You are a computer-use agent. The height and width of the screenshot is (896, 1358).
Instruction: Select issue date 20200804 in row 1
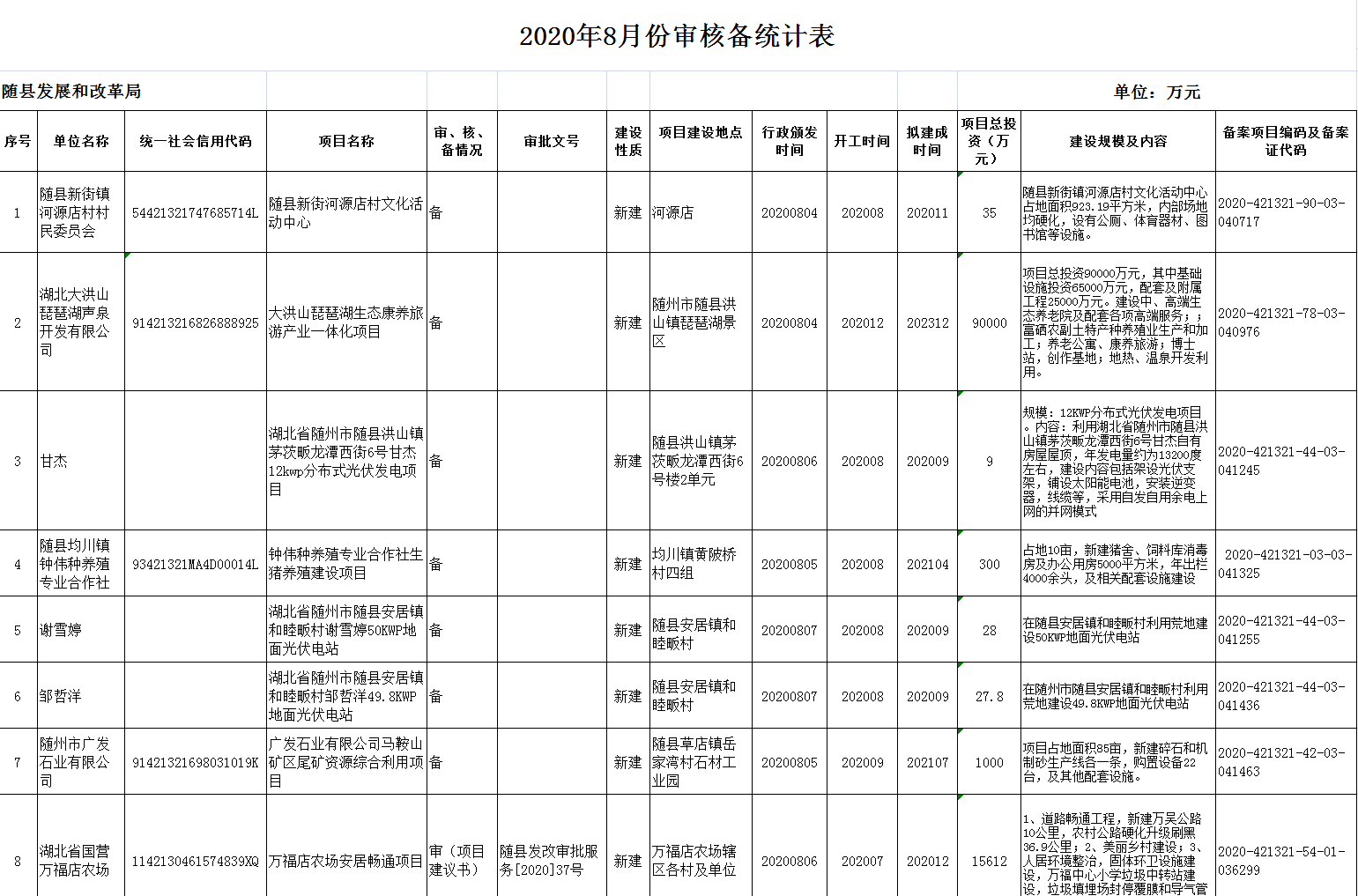pos(790,213)
